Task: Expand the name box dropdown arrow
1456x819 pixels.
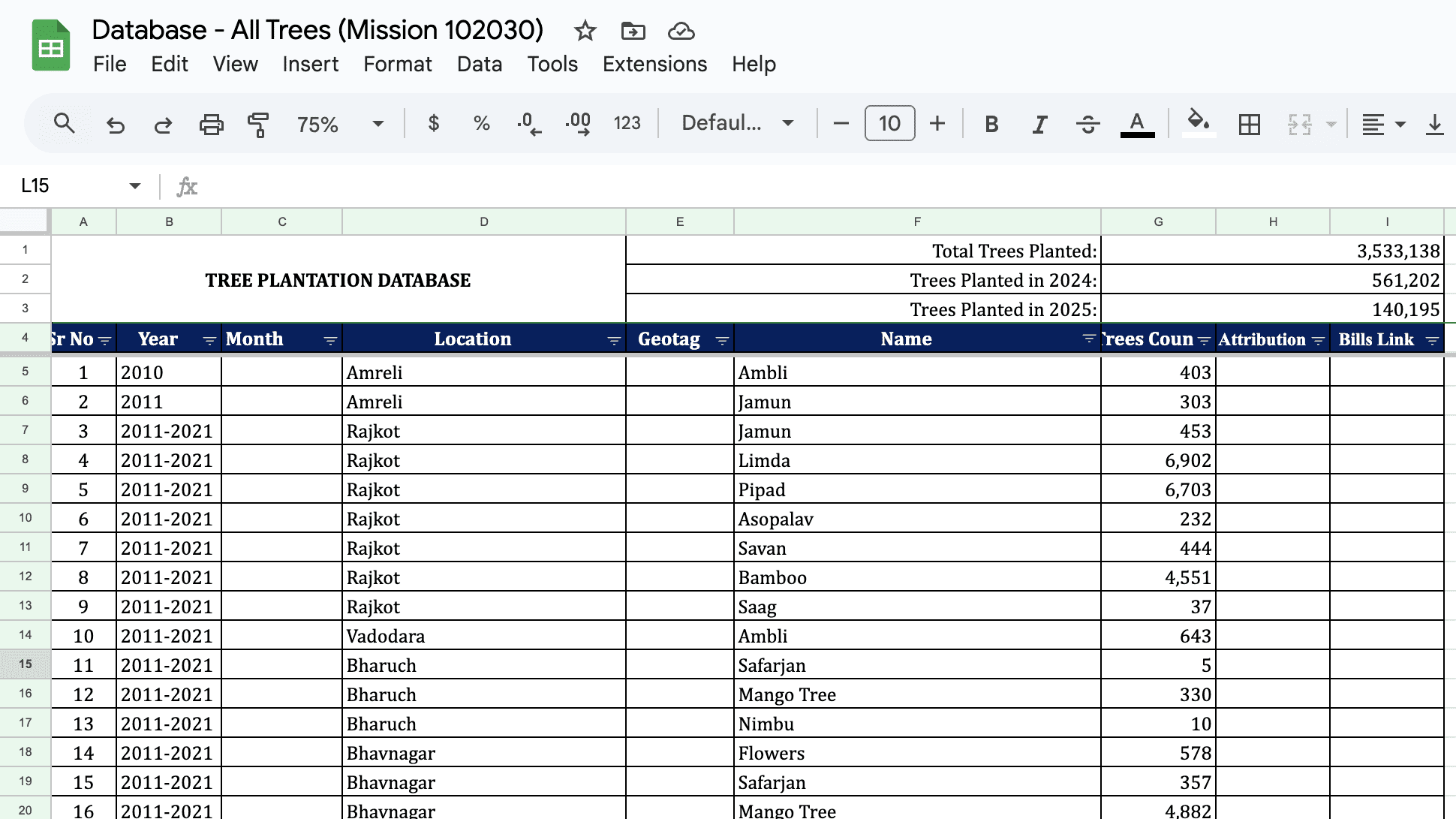Action: [135, 185]
